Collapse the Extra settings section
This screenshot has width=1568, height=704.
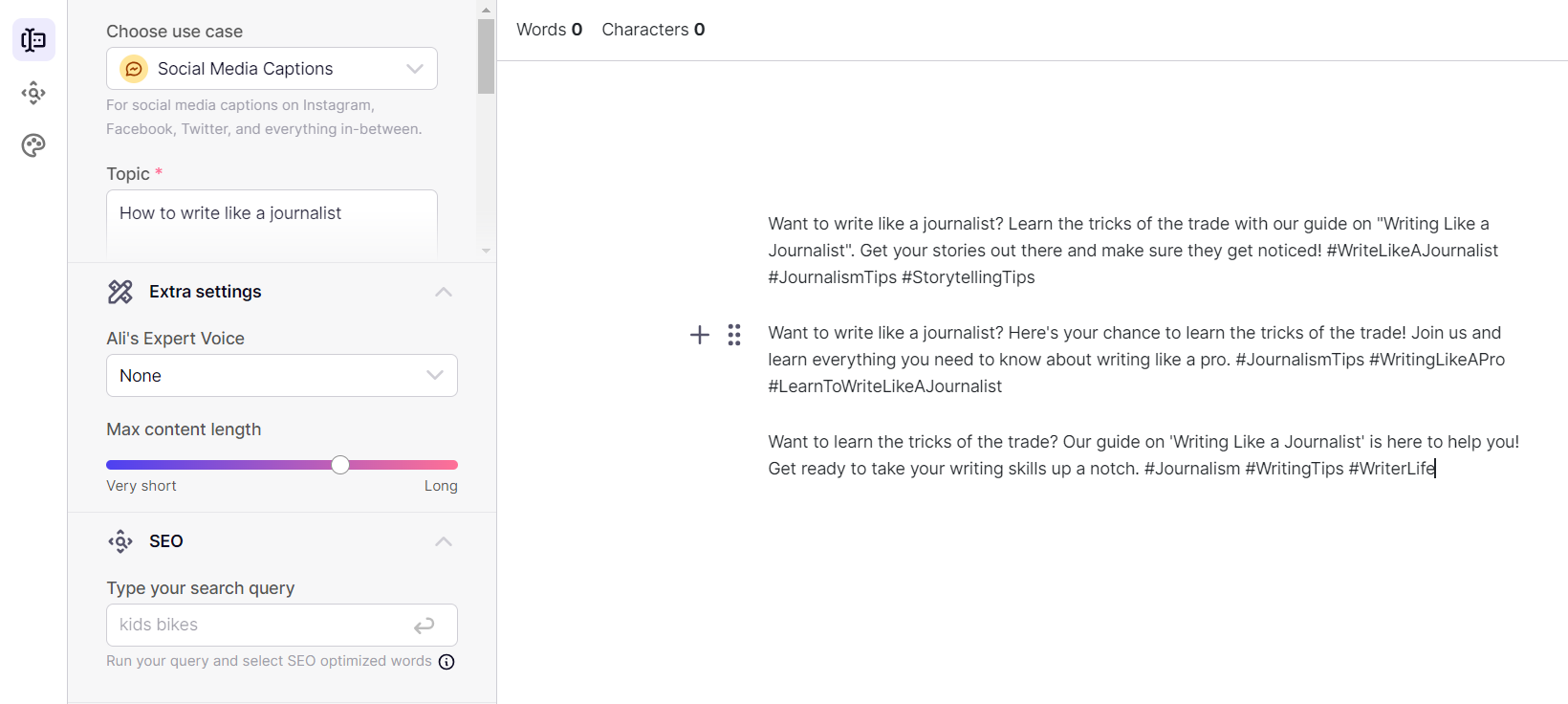click(x=444, y=292)
